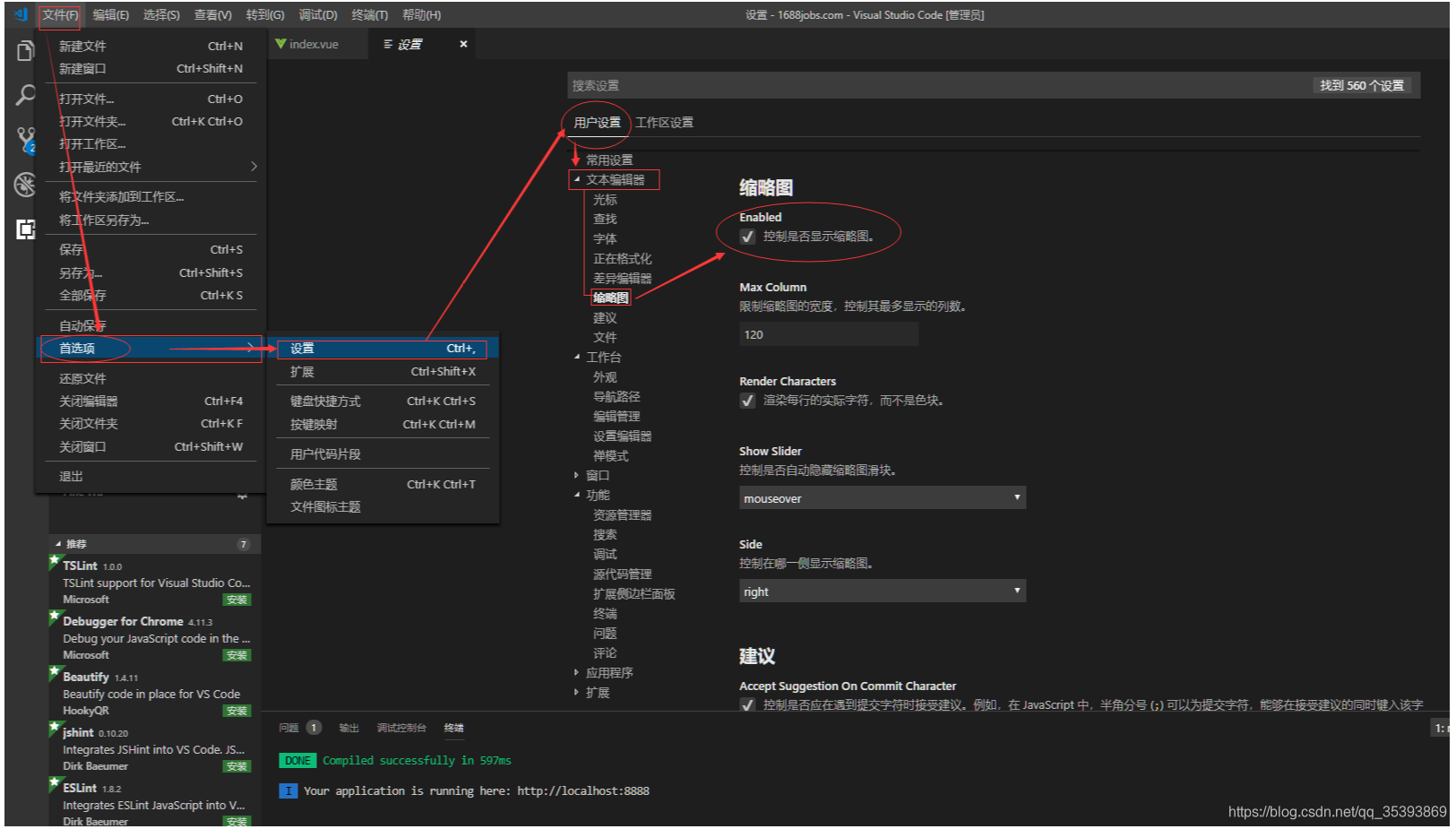Click the Max Column field showing 120
This screenshot has height=829, width=1456.
pos(829,334)
